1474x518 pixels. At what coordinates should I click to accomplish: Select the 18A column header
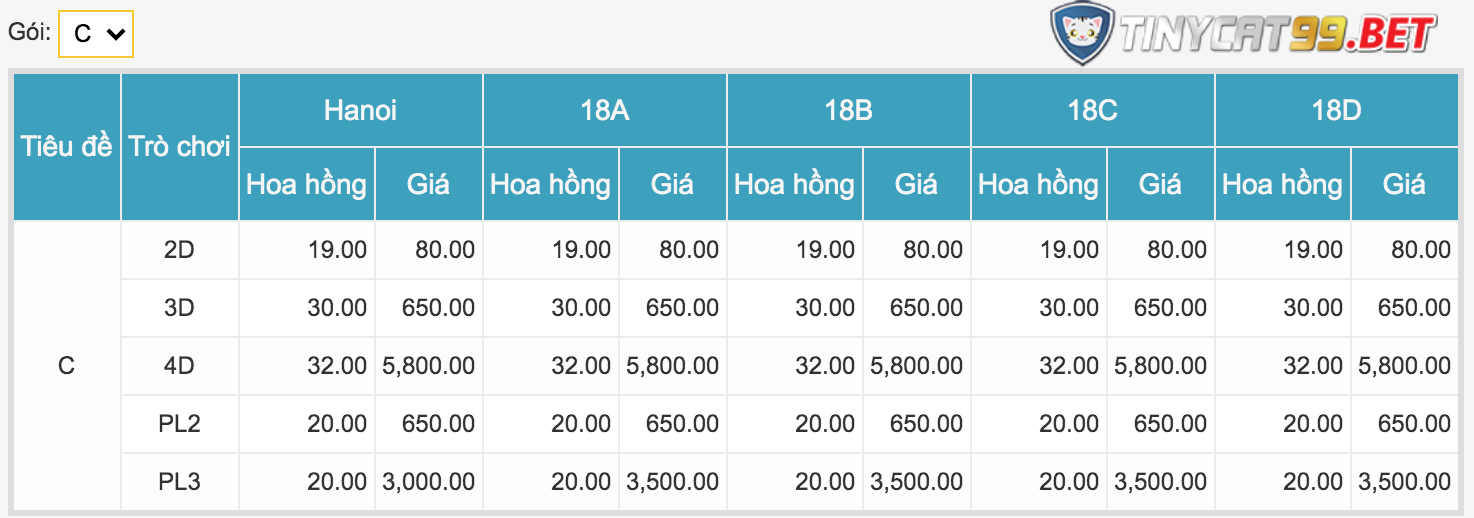pos(604,110)
